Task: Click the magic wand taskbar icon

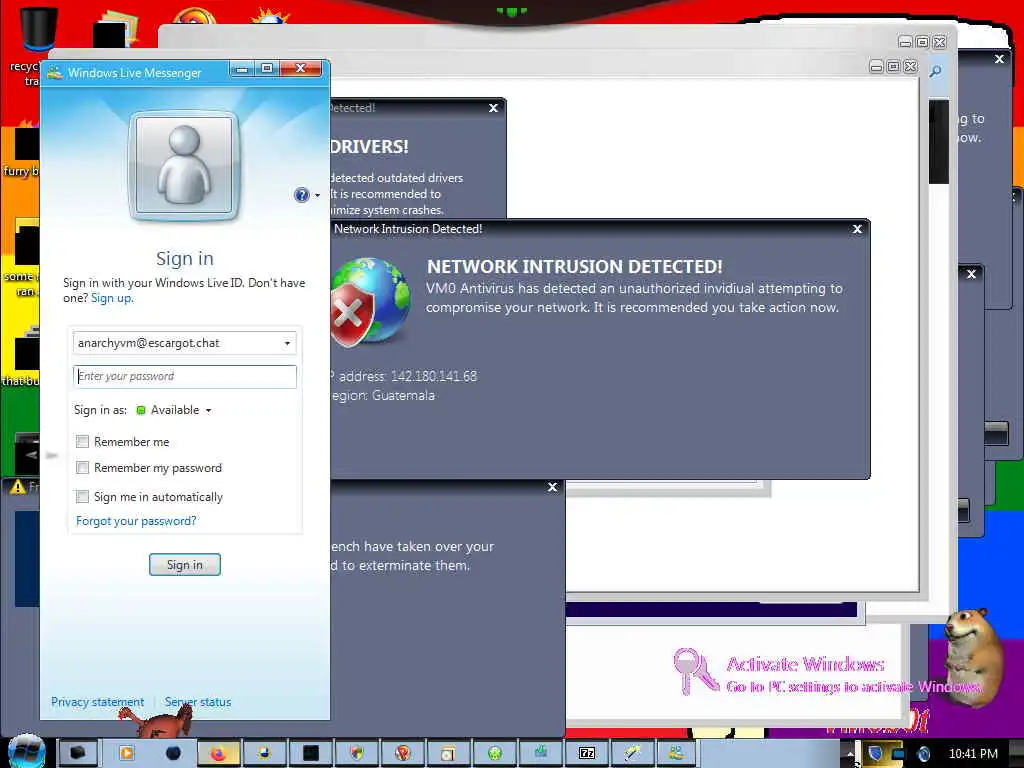Action: click(632, 753)
